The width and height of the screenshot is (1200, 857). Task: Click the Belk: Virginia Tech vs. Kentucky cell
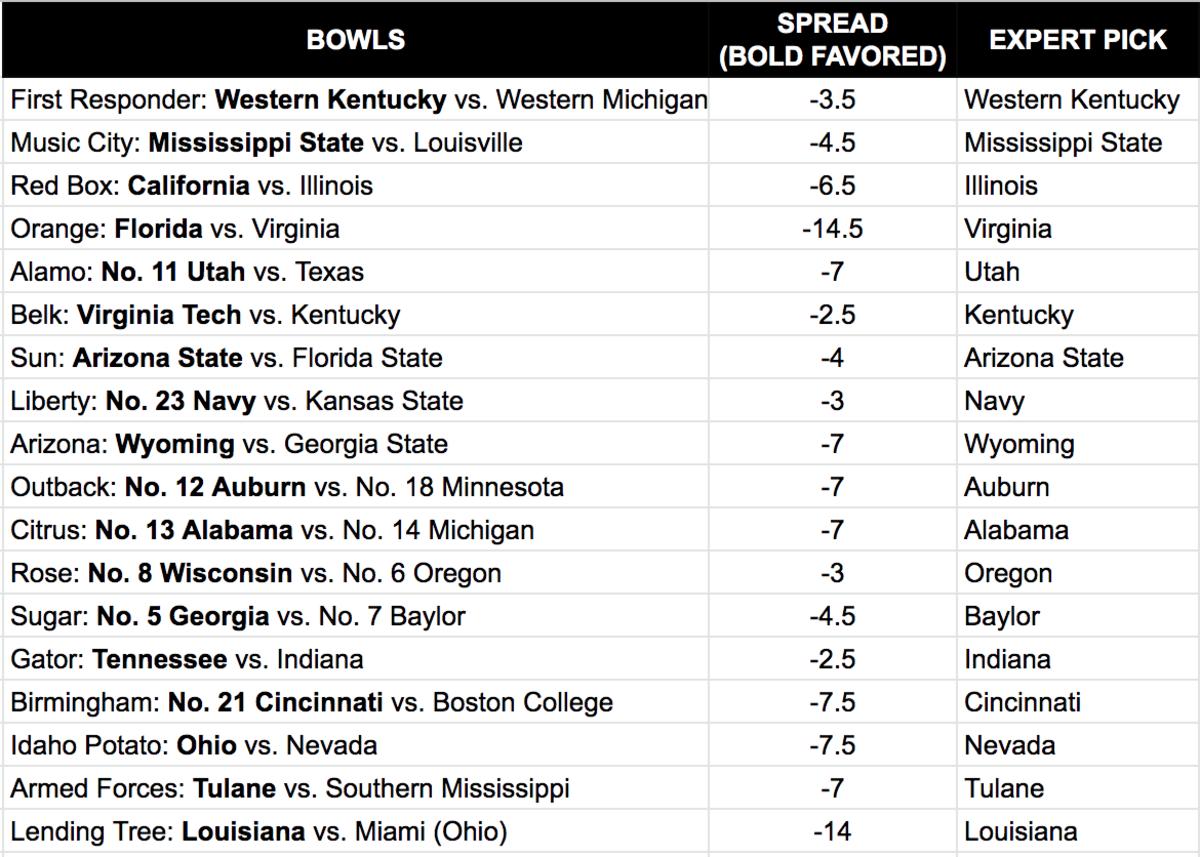[x=205, y=315]
